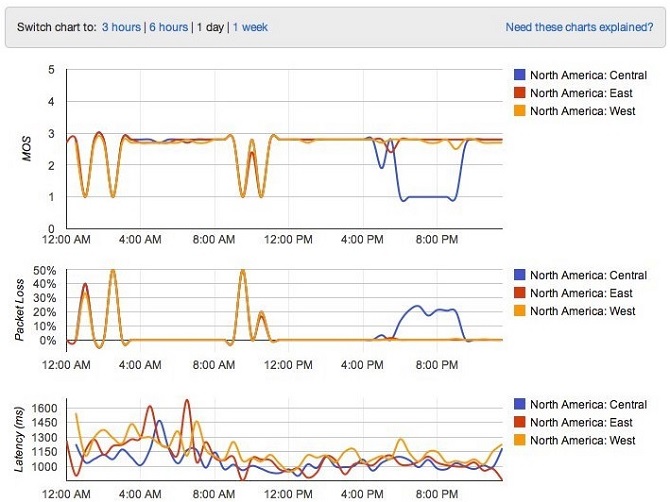Screen dimensions: 670x502
Task: Click 8:00 PM label under Packet Loss chart
Action: pos(437,365)
